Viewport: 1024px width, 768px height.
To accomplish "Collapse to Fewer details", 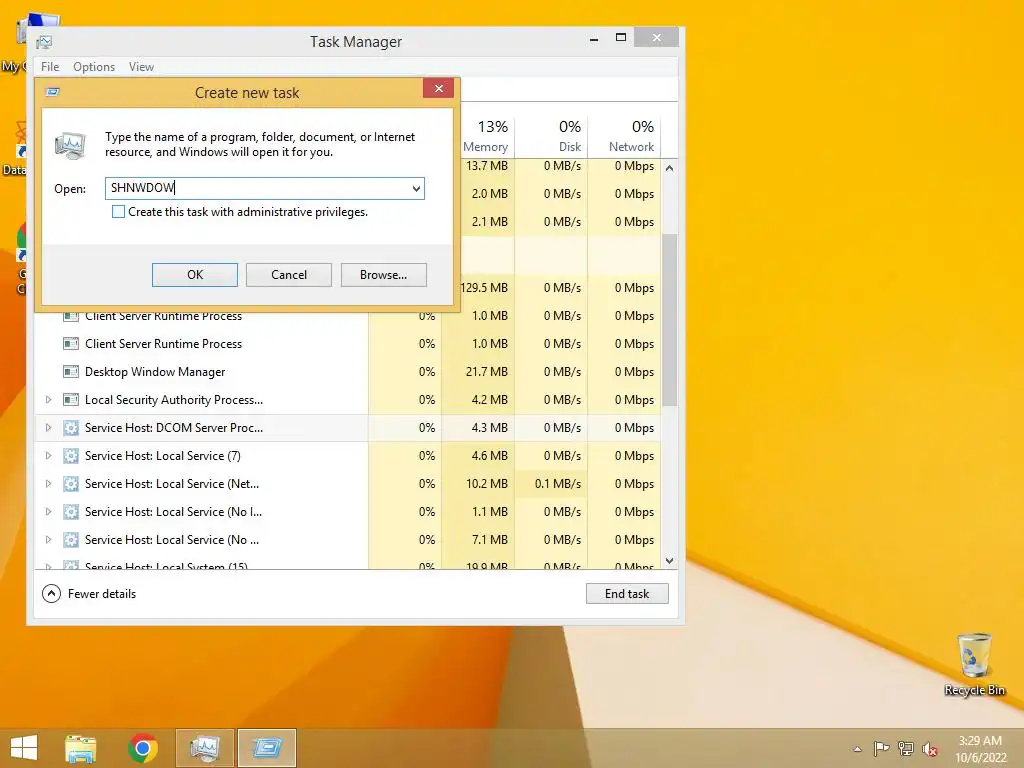I will pos(89,594).
